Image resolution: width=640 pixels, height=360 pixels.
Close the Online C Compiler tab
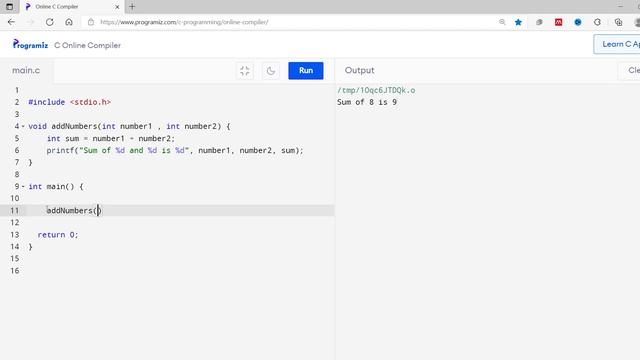(x=117, y=7)
